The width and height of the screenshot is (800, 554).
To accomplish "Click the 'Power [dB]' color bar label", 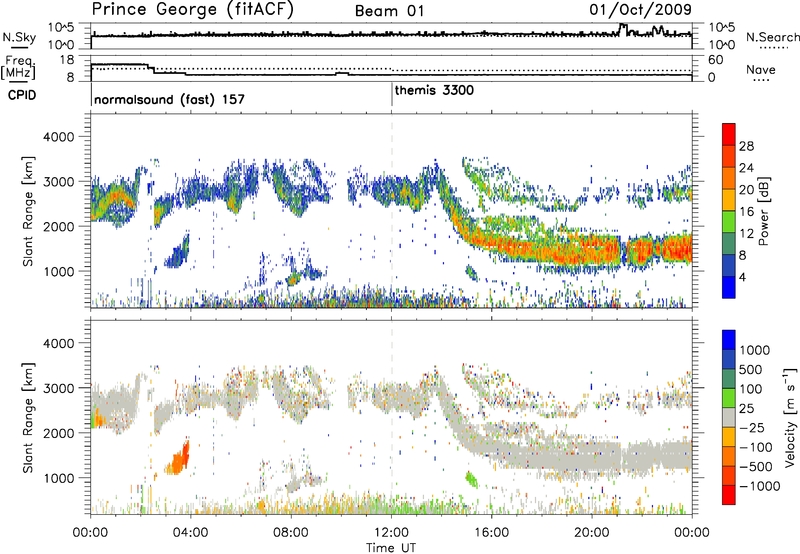I will tap(763, 211).
